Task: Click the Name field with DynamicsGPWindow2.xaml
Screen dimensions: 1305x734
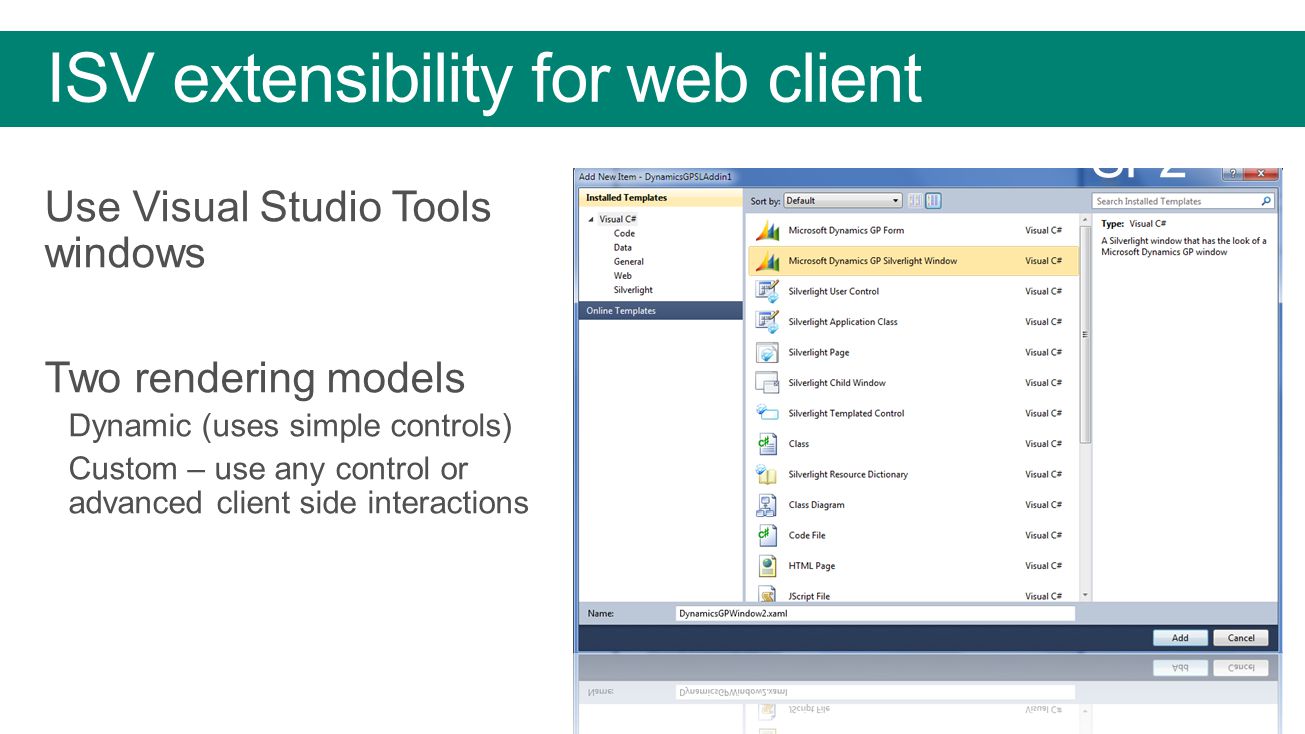Action: 875,613
